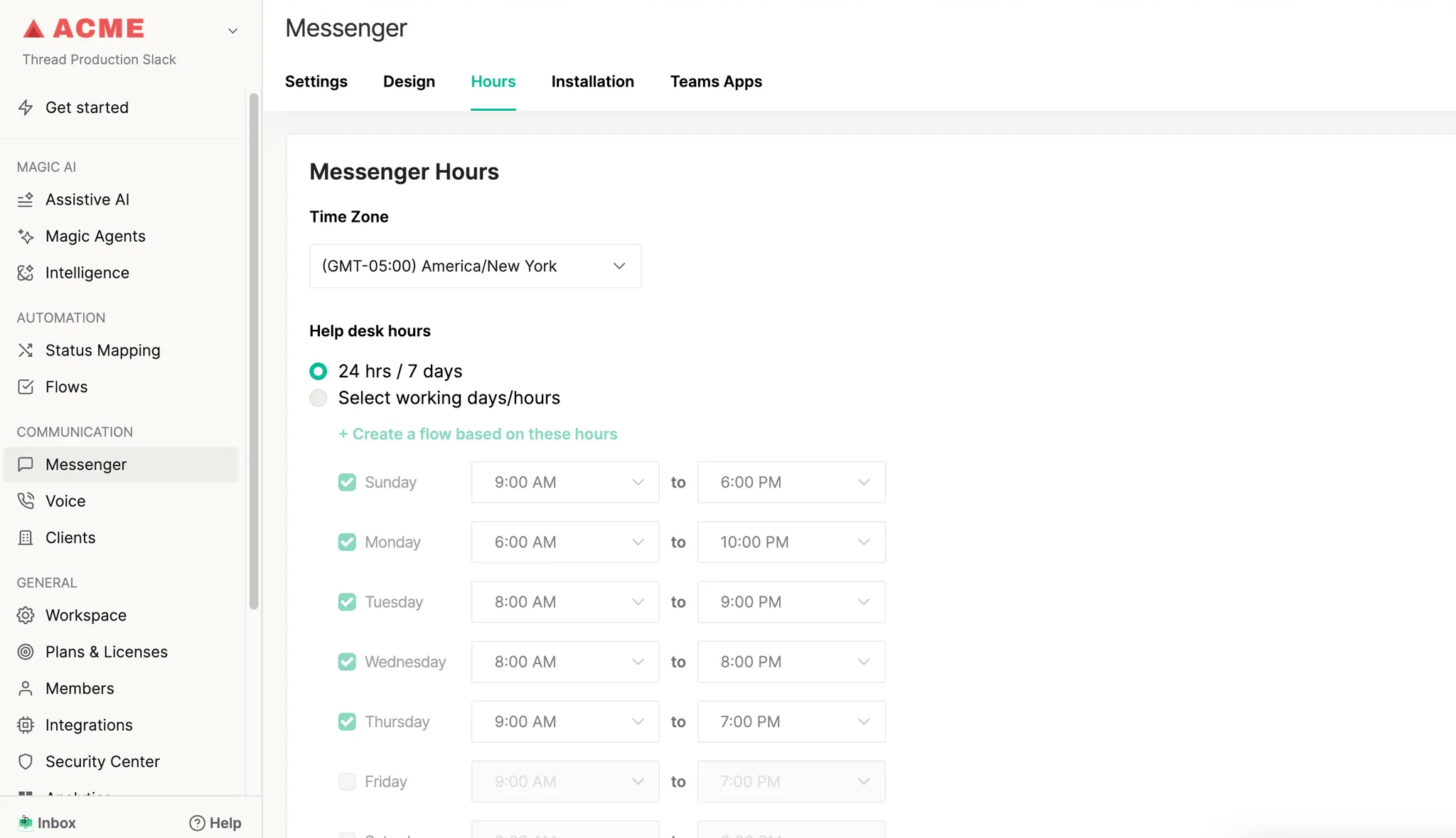
Task: Uncheck the Sunday checkbox
Action: click(x=347, y=483)
